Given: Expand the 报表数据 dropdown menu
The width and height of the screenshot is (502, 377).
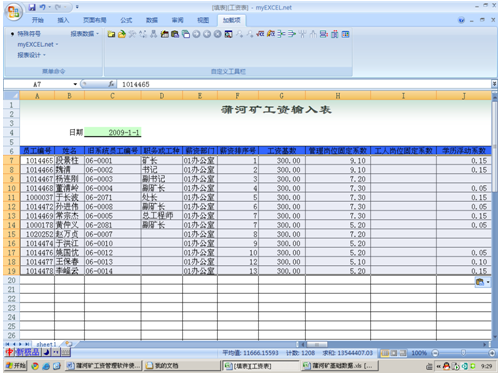Looking at the screenshot, I should pos(85,34).
